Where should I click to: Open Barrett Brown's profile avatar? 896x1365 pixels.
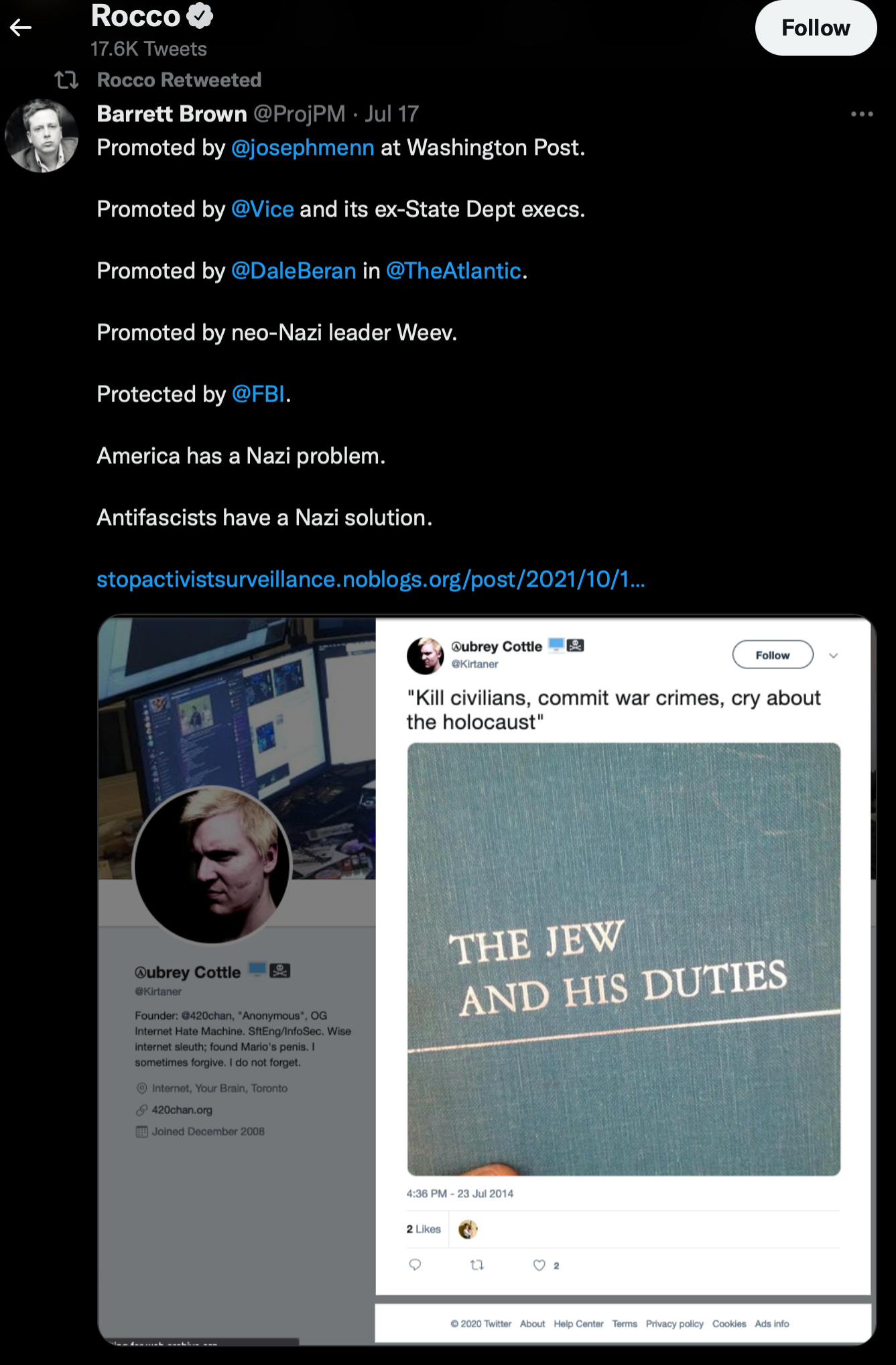coord(42,135)
